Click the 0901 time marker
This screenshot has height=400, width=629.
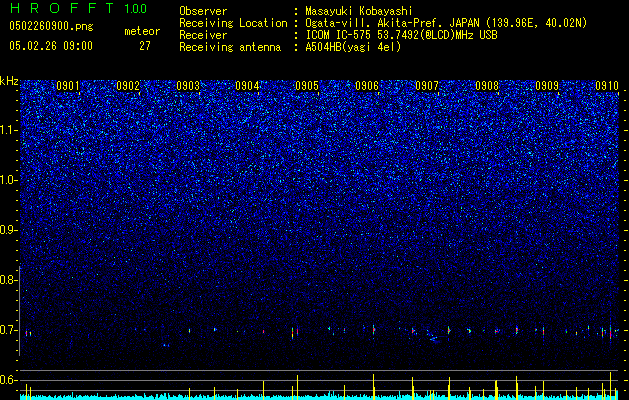68,86
